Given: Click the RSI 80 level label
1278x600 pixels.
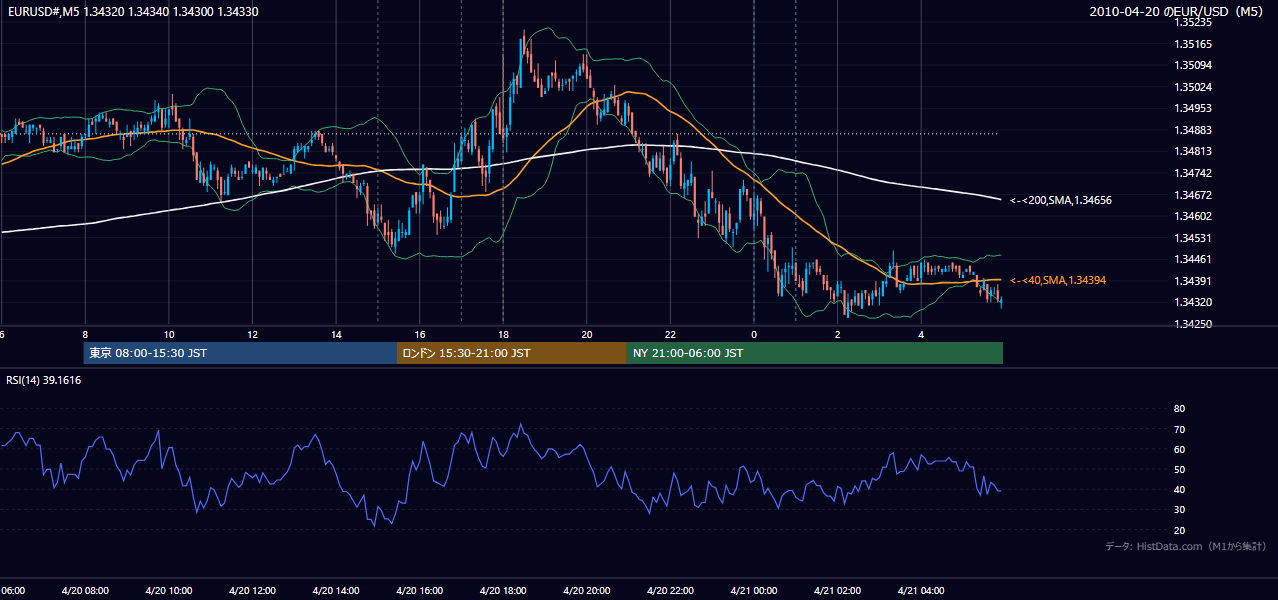Looking at the screenshot, I should 1179,409.
